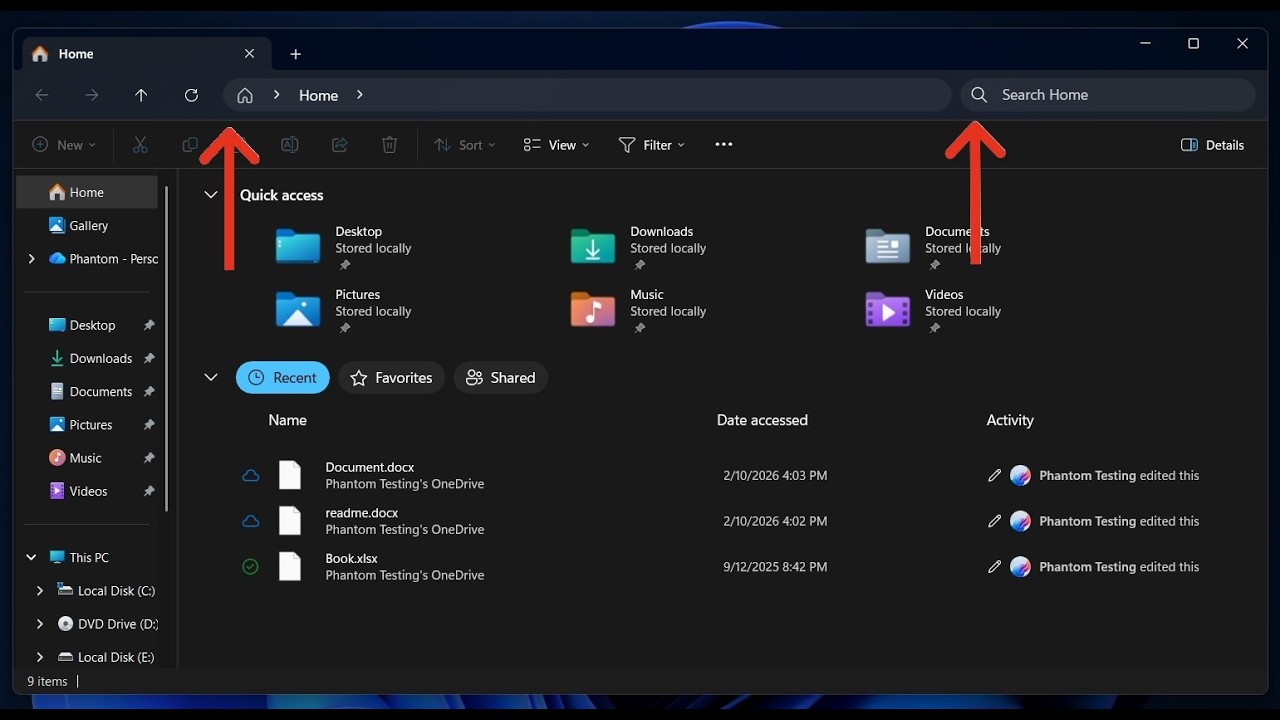Select Documents in the sidebar

88,392
